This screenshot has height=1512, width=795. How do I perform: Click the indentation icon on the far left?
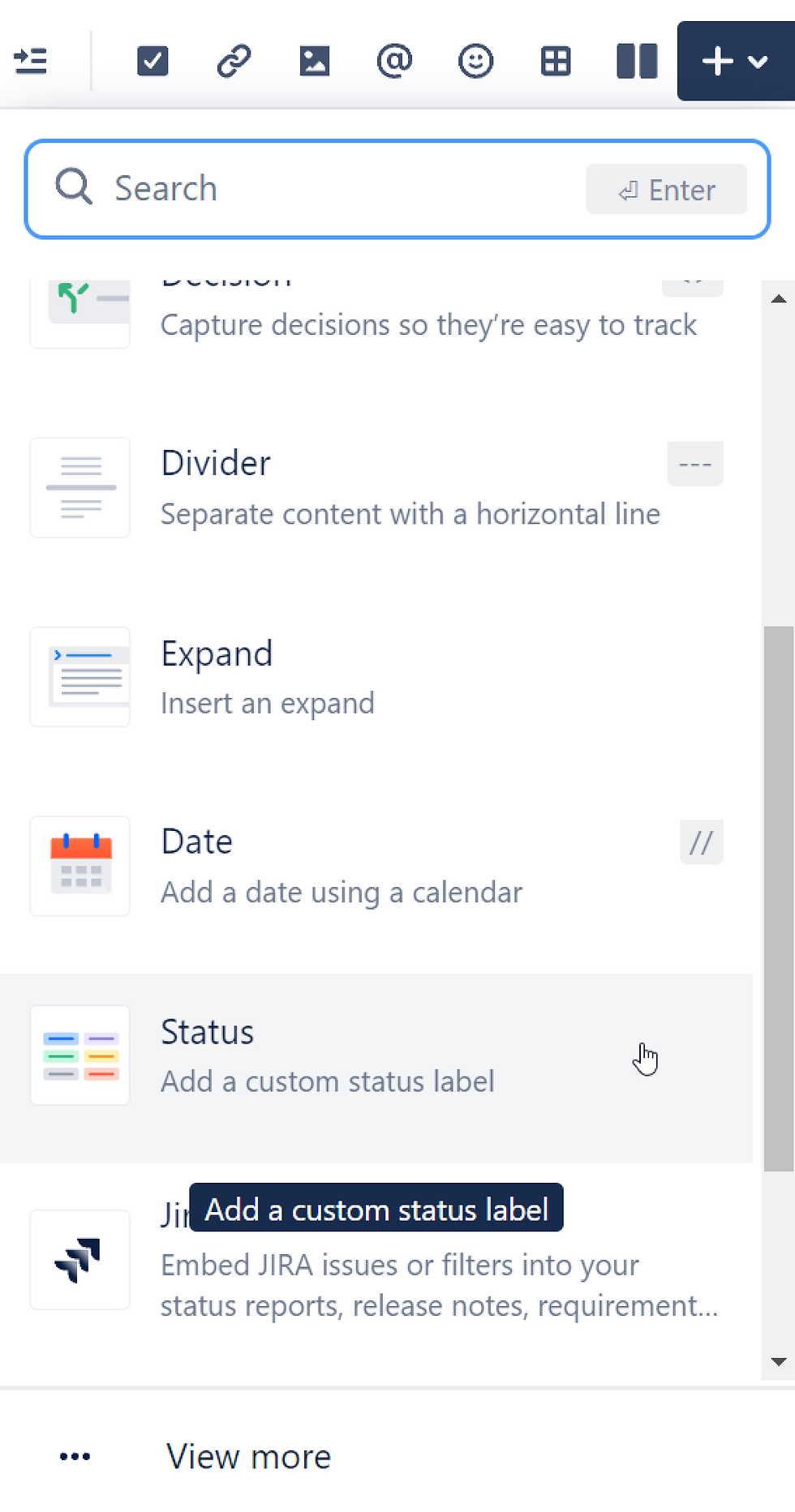click(x=30, y=61)
